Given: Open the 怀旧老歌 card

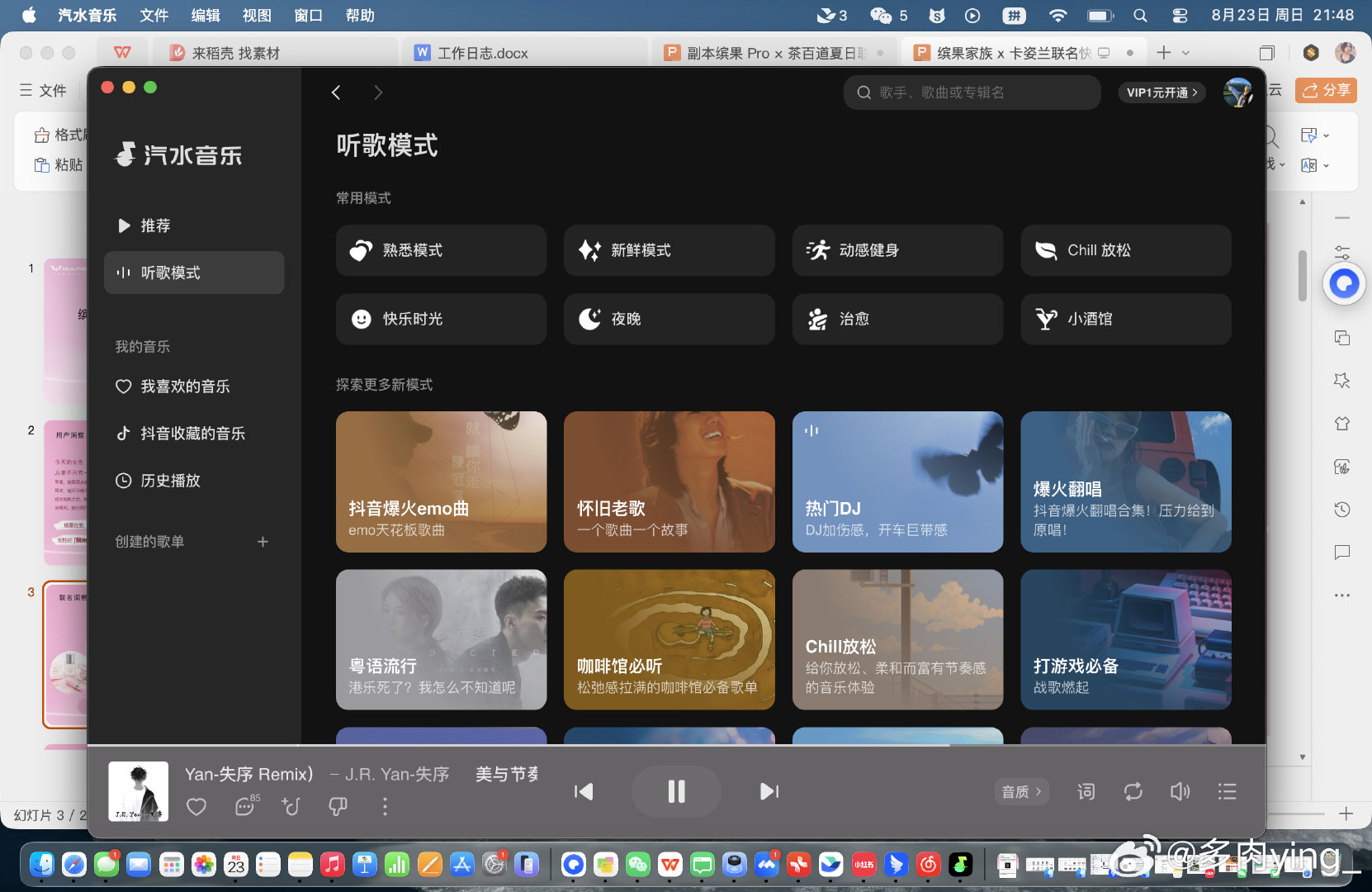Looking at the screenshot, I should (x=669, y=482).
